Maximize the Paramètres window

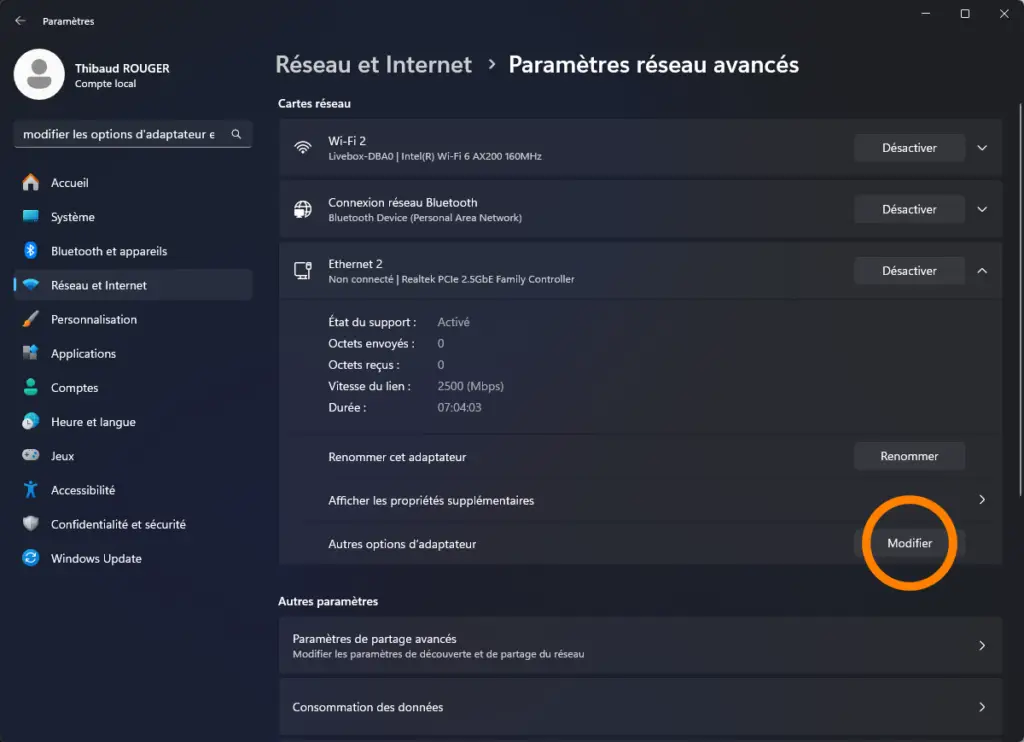[x=965, y=14]
